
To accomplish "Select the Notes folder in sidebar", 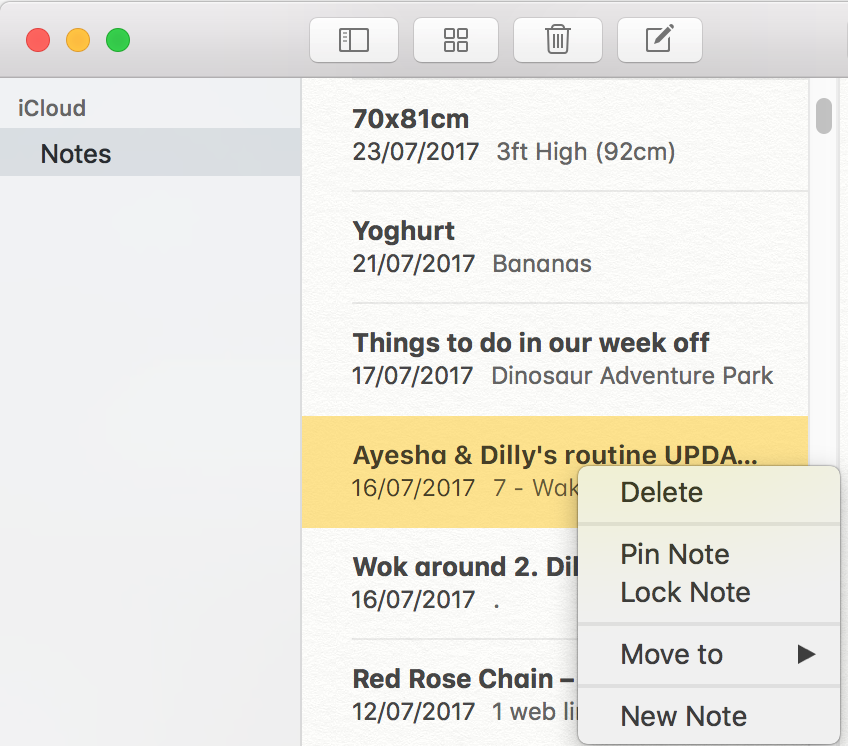I will (150, 153).
